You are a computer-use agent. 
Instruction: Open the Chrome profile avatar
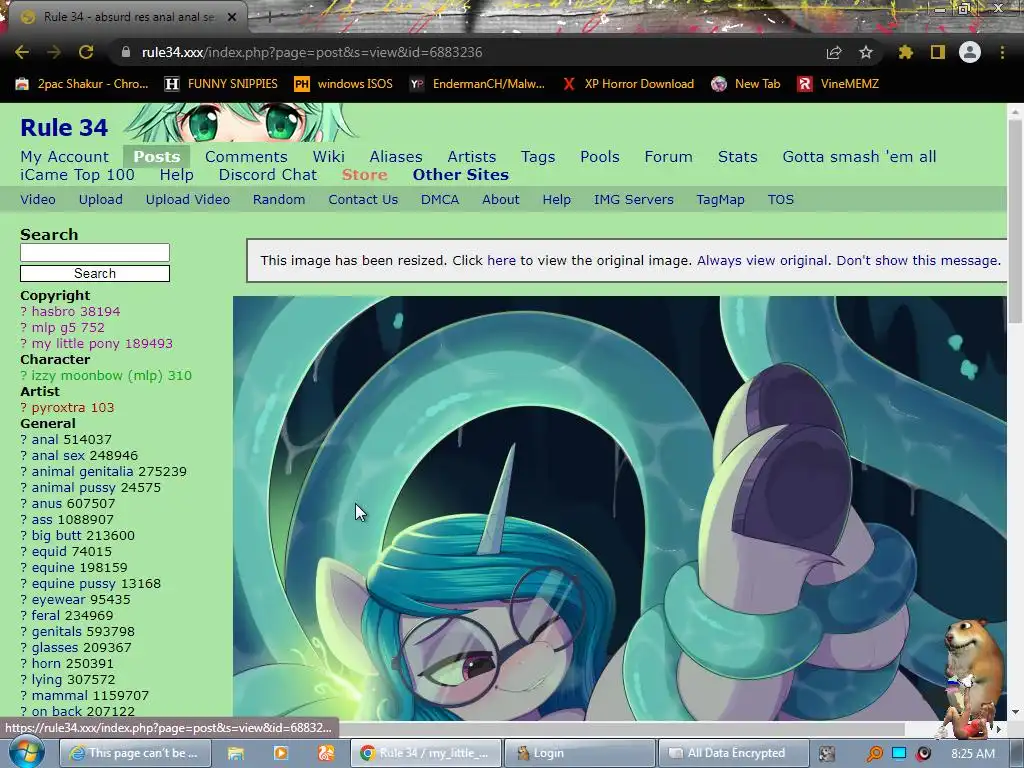click(970, 52)
